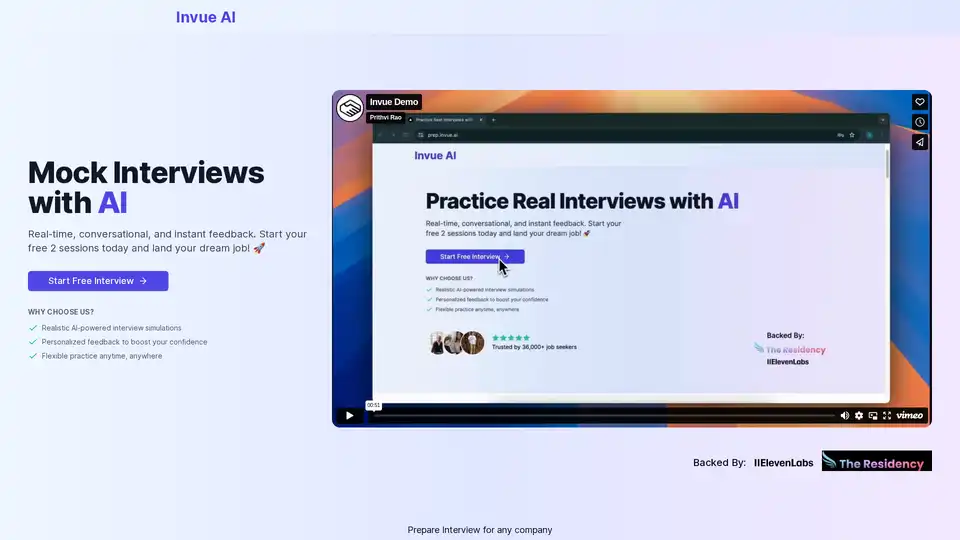Play the Invue Demo video
Image resolution: width=960 pixels, height=540 pixels.
click(349, 415)
